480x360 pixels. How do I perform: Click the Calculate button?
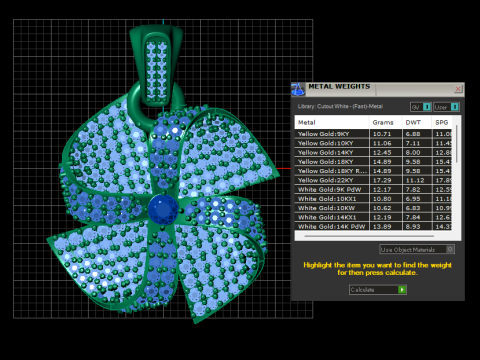[x=378, y=290]
